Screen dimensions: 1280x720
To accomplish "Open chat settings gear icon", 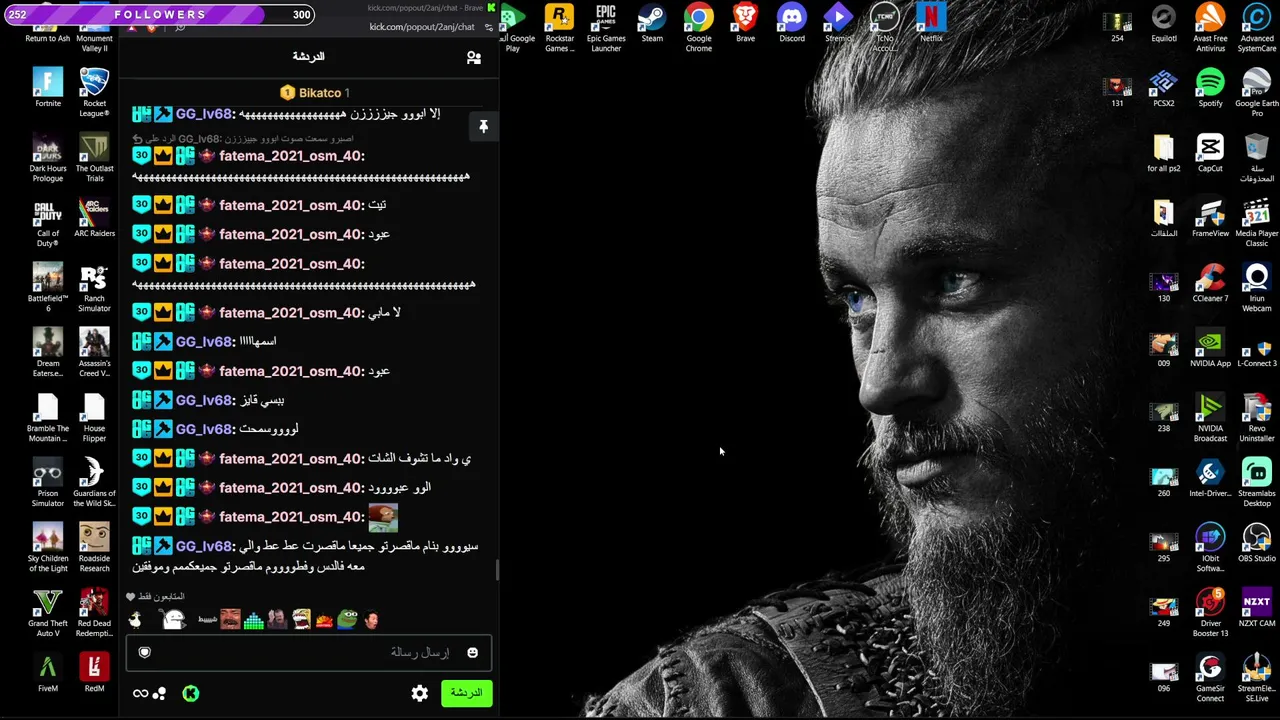I will coord(420,693).
